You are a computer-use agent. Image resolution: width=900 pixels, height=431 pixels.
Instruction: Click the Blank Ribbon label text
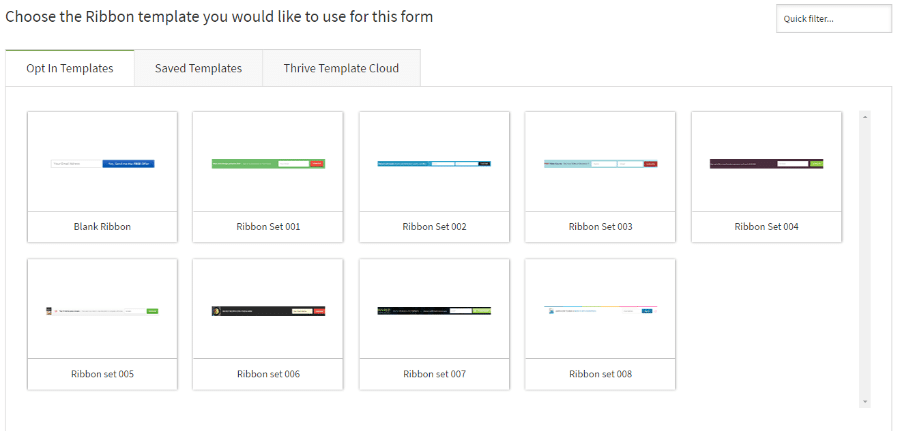pyautogui.click(x=102, y=227)
